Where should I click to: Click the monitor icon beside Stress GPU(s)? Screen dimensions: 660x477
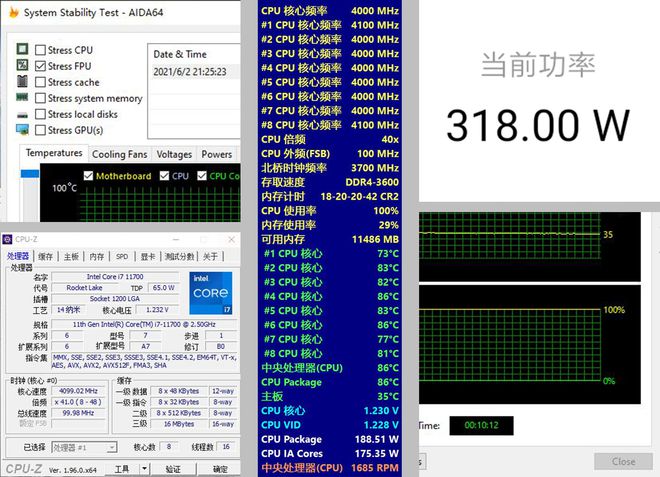coord(22,129)
